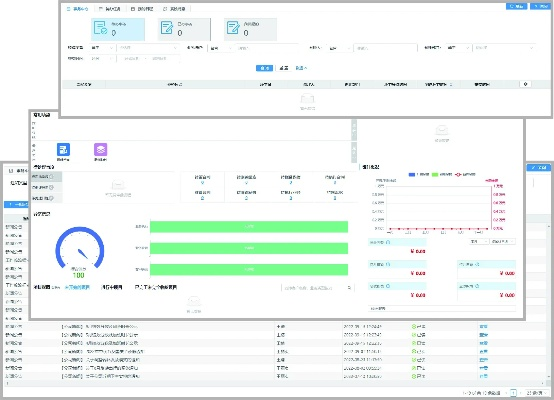Click info icon on topmost ¥ 0.00 card

388,242
